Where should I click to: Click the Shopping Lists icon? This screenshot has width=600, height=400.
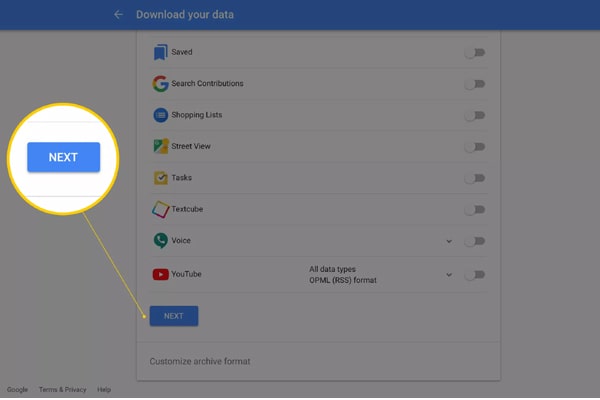pyautogui.click(x=160, y=115)
